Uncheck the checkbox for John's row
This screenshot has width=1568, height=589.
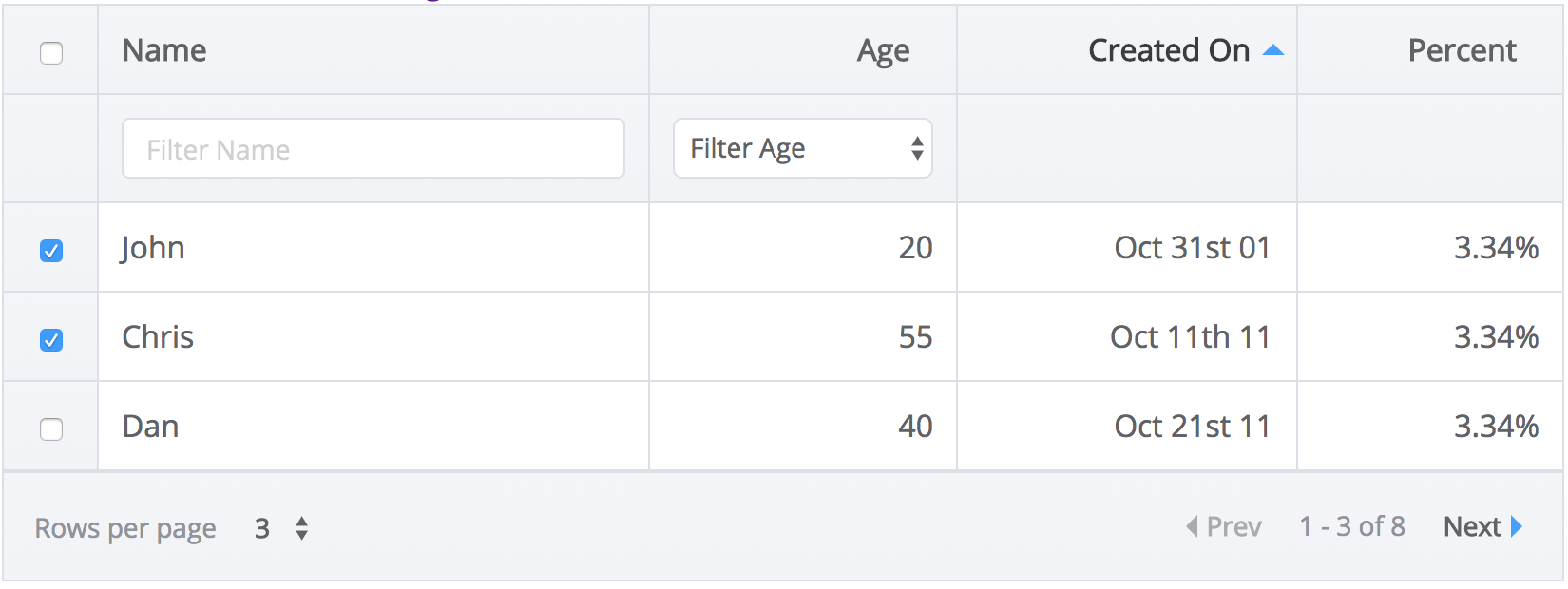click(51, 251)
